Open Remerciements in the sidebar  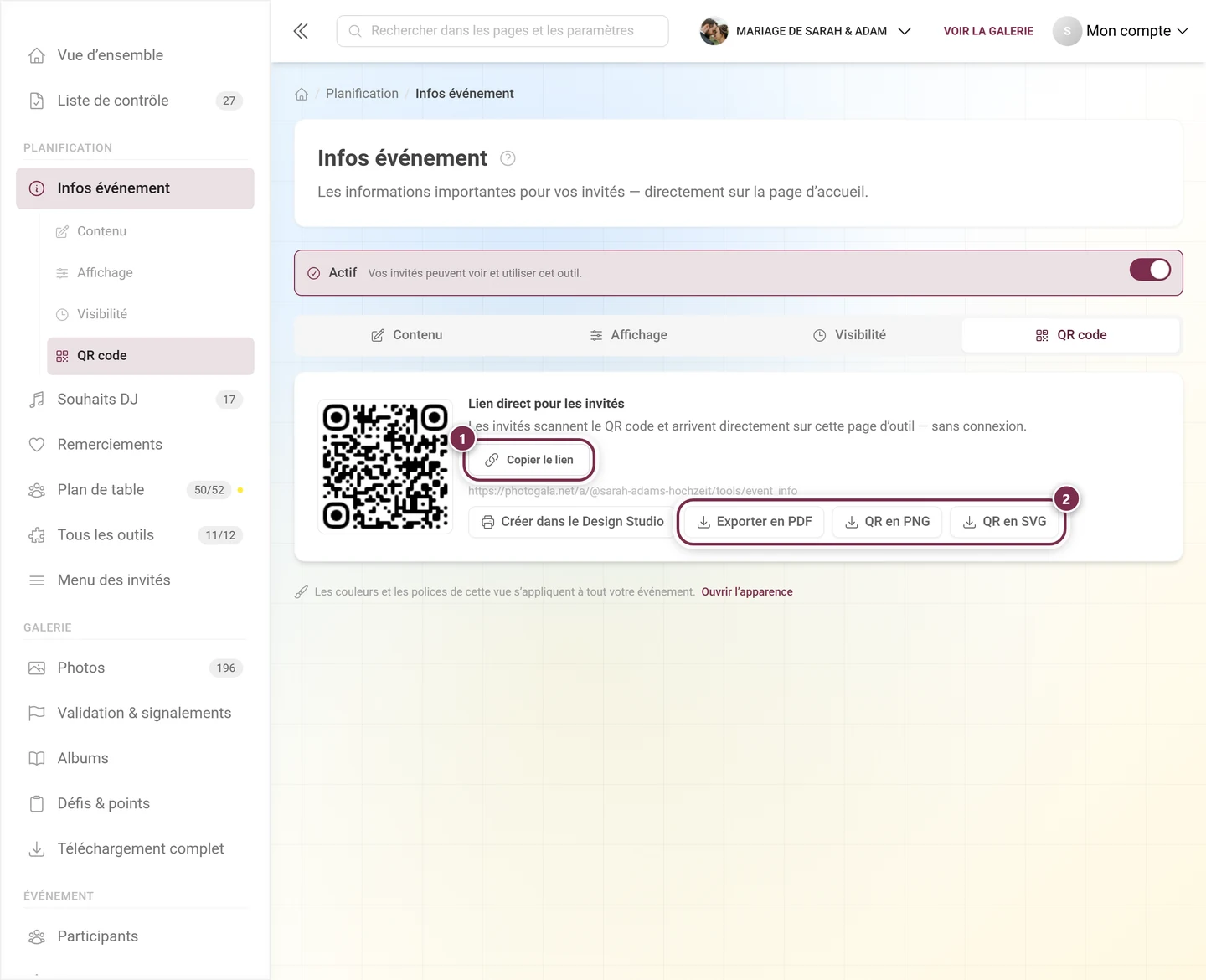click(135, 445)
